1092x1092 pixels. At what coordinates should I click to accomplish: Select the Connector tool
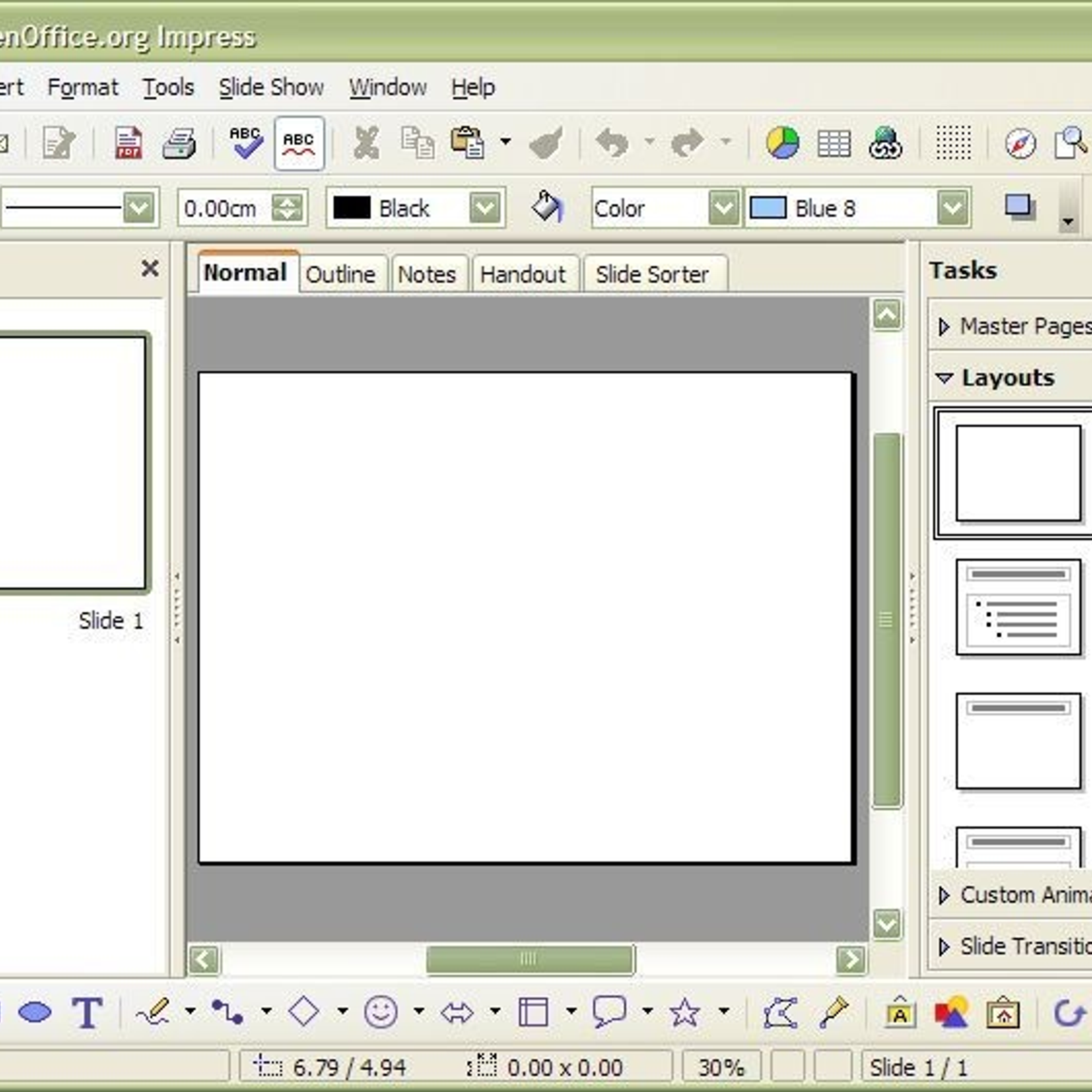point(228,1011)
